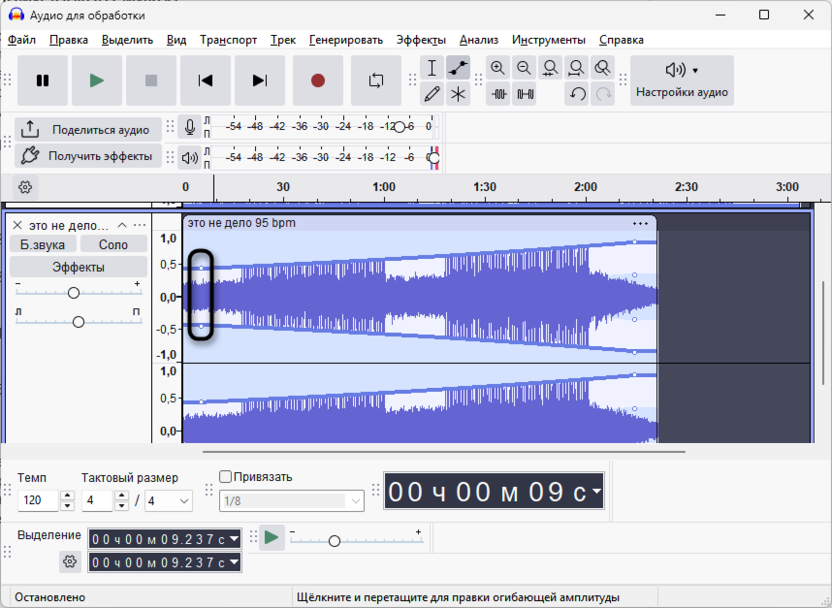This screenshot has height=608, width=832.
Task: Toggle the Соло button on track
Action: 113,244
